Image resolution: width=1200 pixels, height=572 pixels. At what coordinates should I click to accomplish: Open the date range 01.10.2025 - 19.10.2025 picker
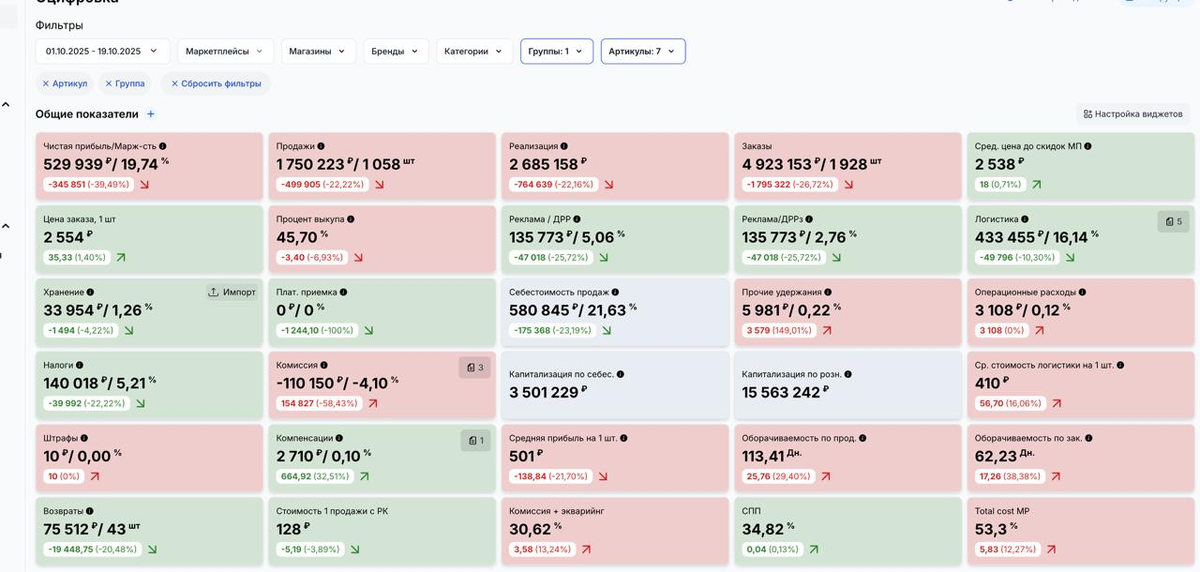pos(103,51)
